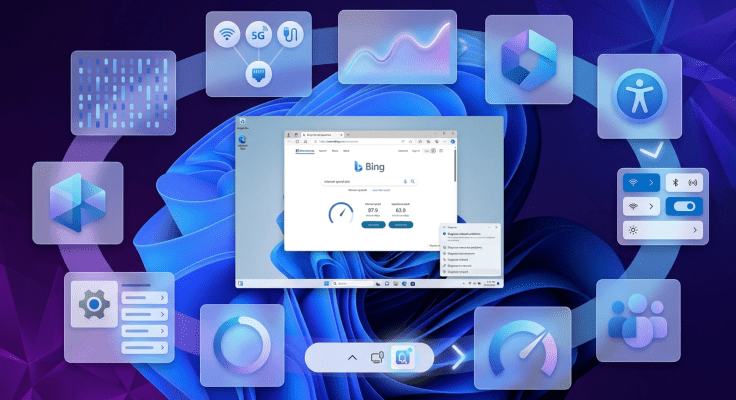Toggle the active blue Wi-Fi tile
Image resolution: width=736 pixels, height=400 pixels.
tap(641, 183)
